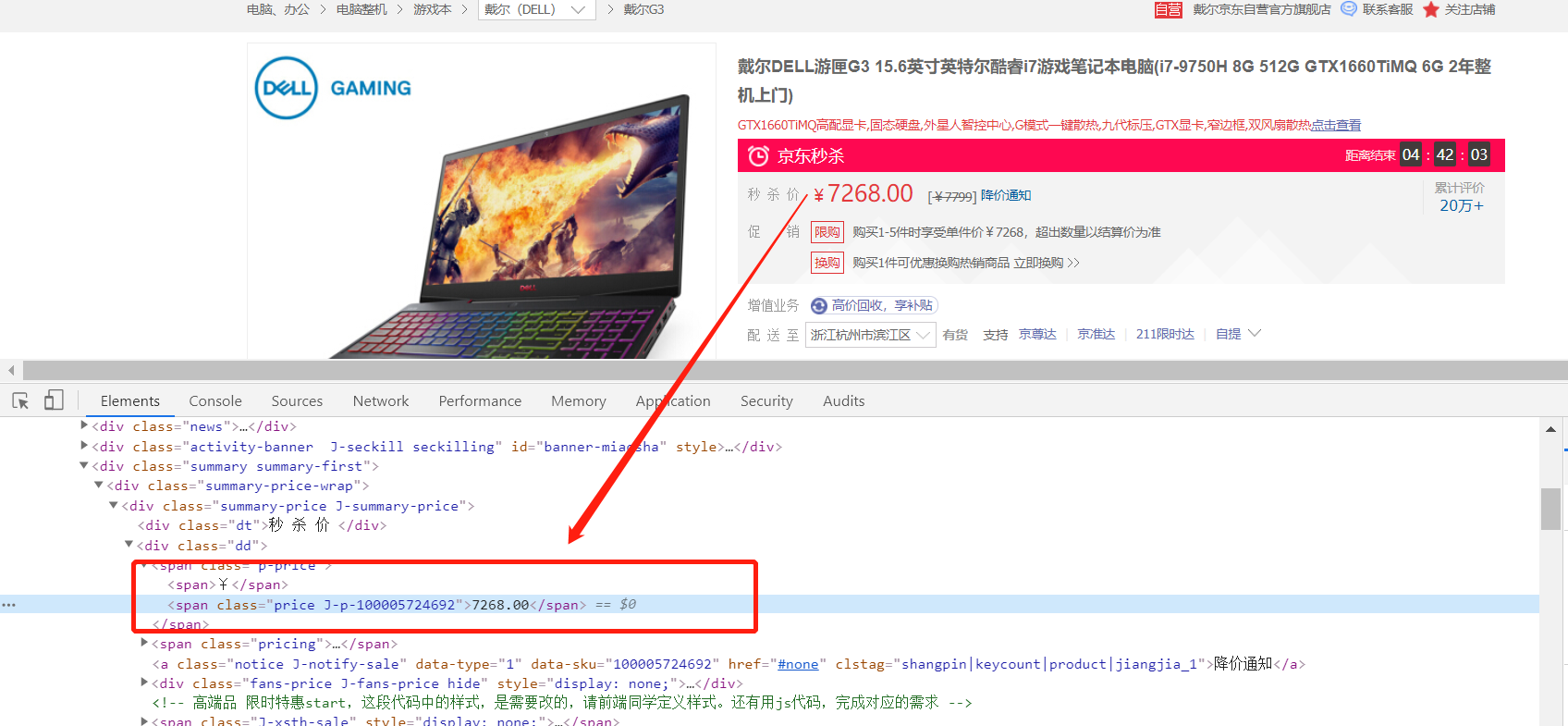Open the Console tab
This screenshot has height=726, width=1568.
tap(215, 400)
